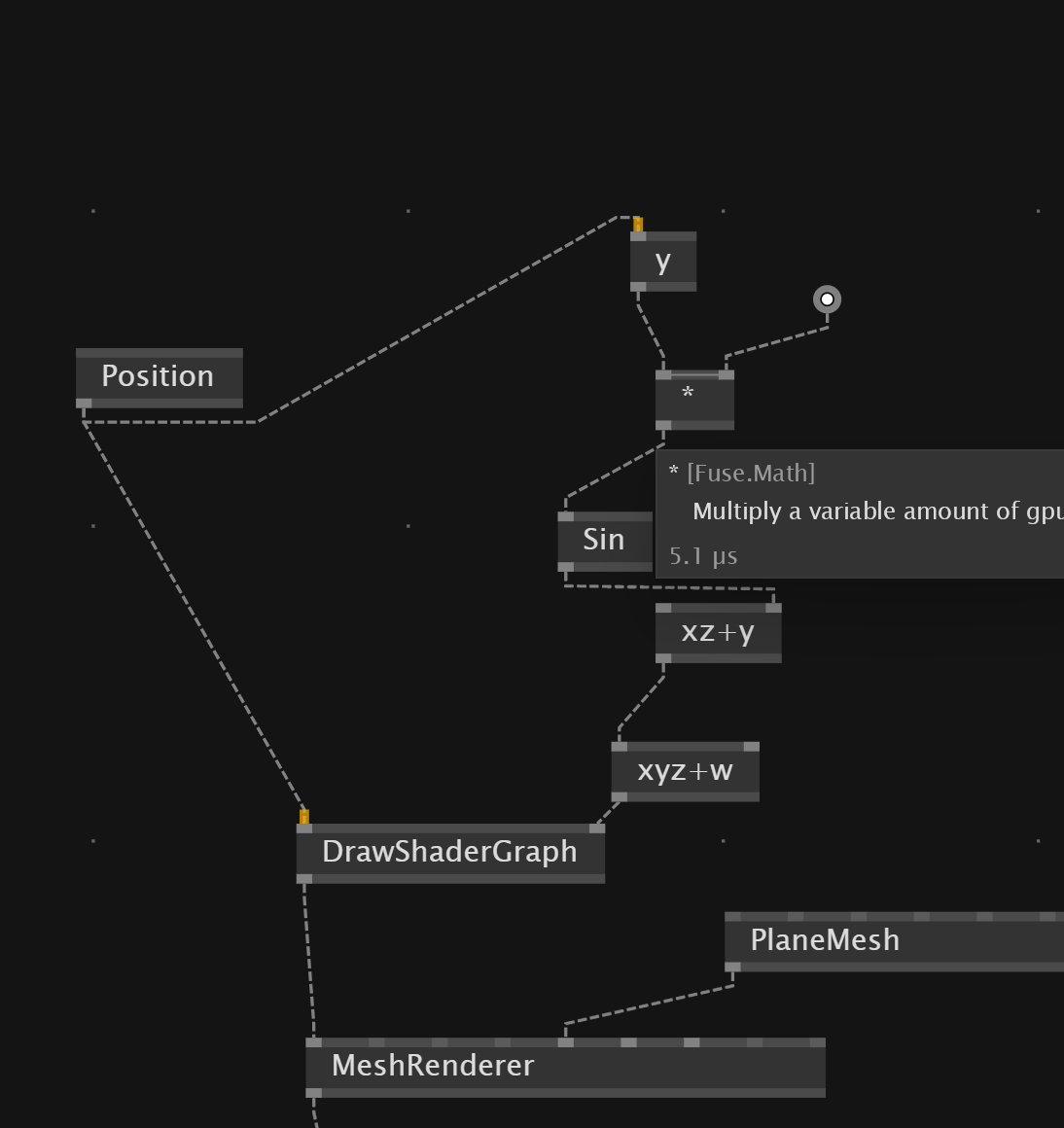Click the 'Multiply a variable amount' tooltip description
The width and height of the screenshot is (1064, 1128).
(x=877, y=511)
